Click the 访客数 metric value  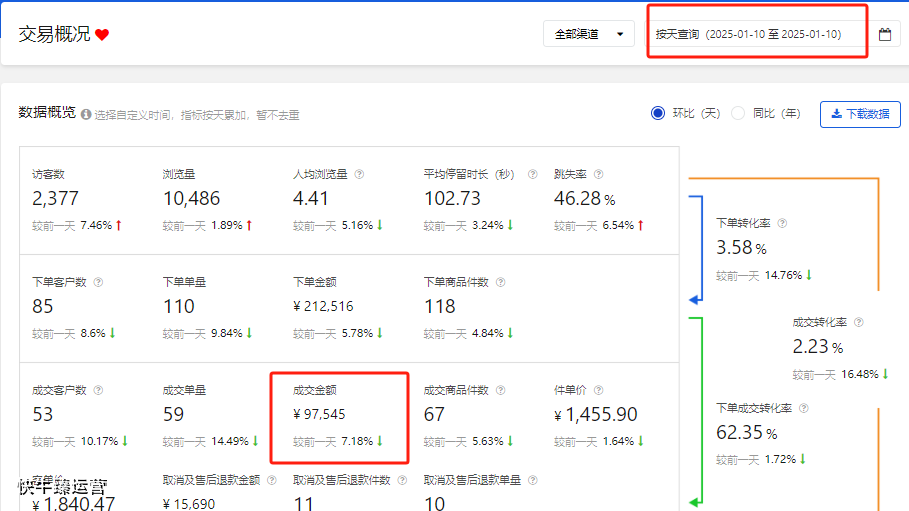(55, 199)
